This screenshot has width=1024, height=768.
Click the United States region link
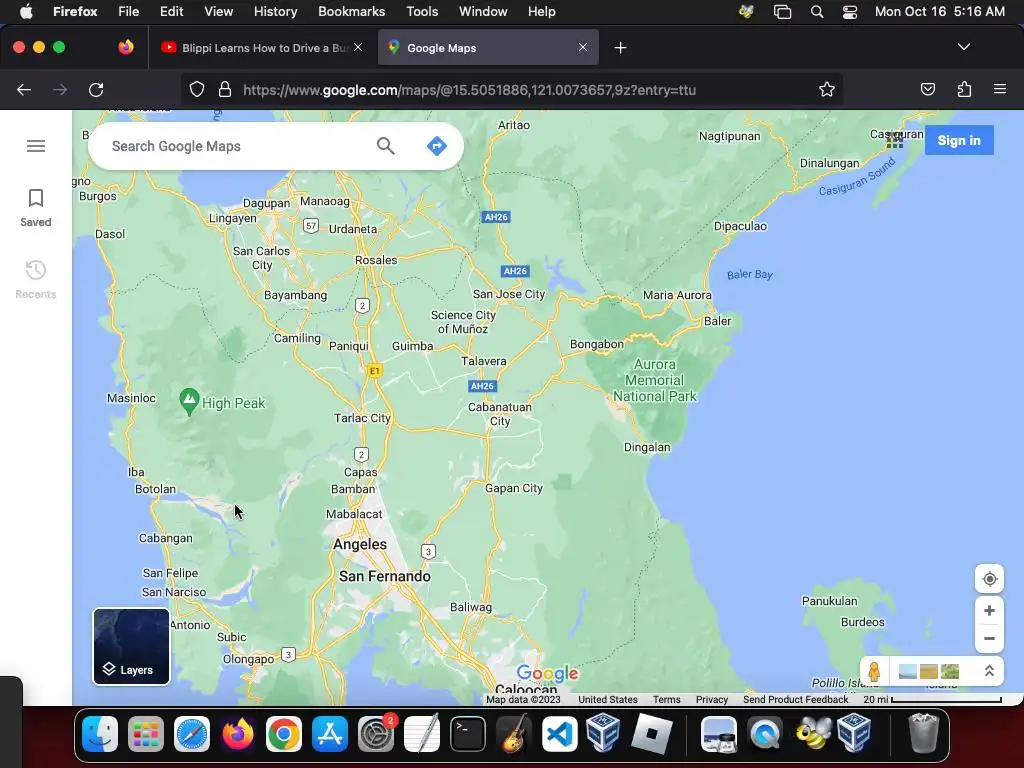(607, 699)
